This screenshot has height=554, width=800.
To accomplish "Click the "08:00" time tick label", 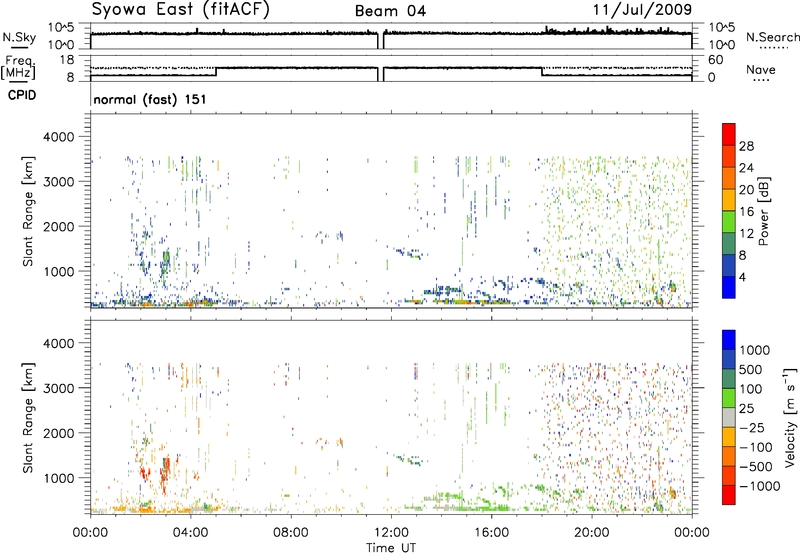I will 291,533.
